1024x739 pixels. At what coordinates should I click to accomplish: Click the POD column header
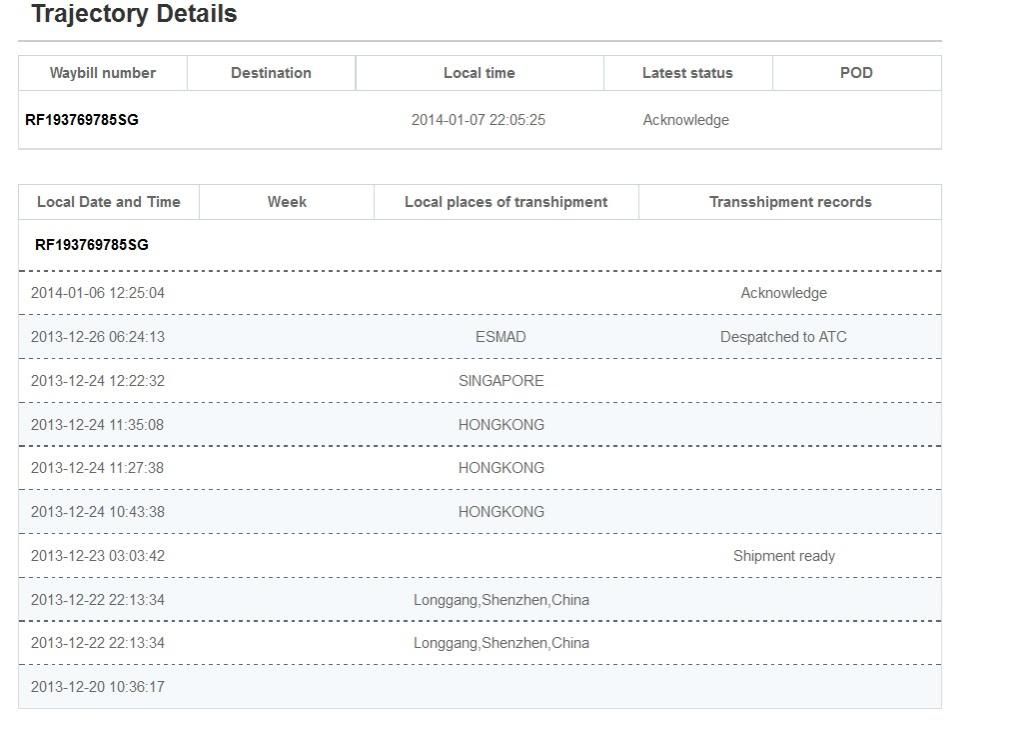(x=856, y=73)
